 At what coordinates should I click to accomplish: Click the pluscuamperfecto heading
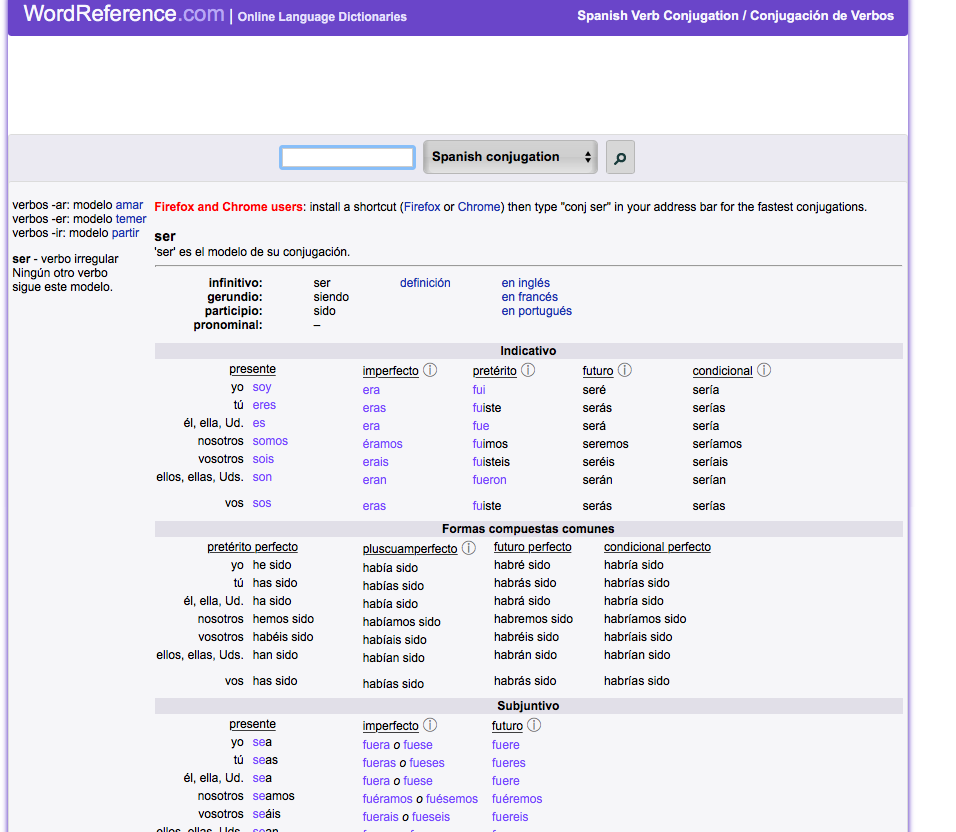410,549
